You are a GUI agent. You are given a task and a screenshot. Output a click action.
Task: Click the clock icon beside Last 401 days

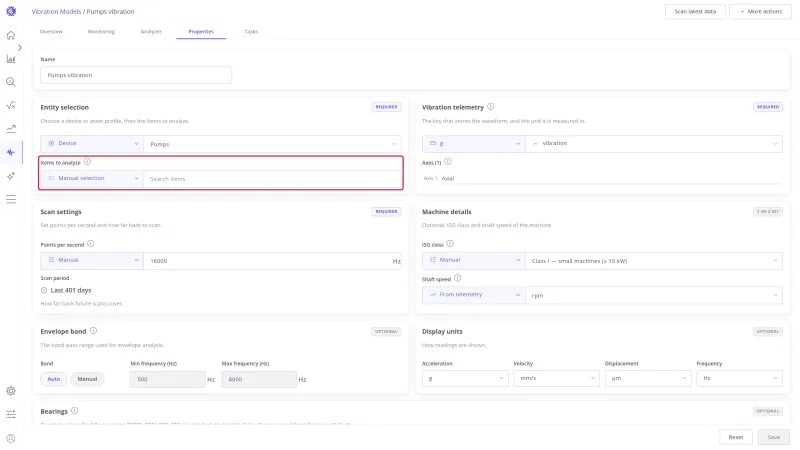pyautogui.click(x=44, y=290)
